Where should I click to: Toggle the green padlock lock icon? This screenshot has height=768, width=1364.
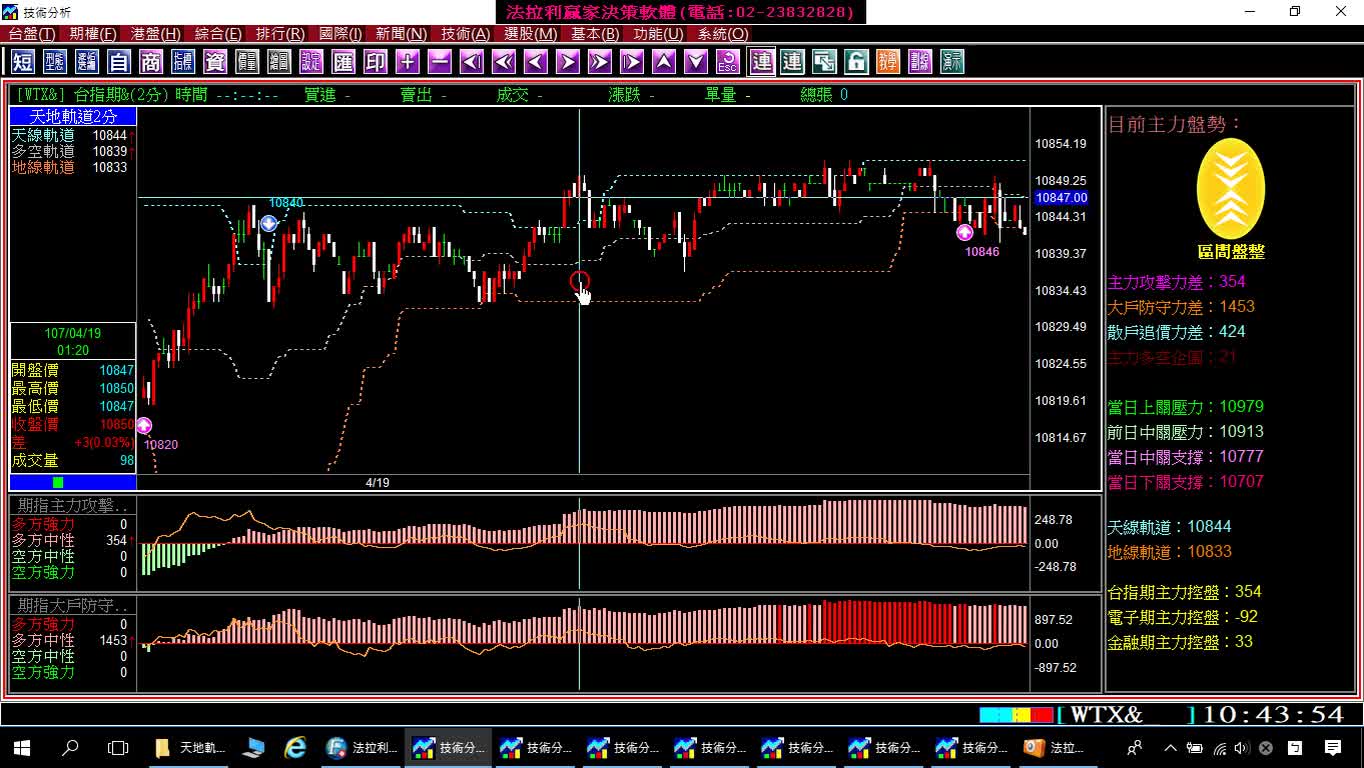coord(856,62)
